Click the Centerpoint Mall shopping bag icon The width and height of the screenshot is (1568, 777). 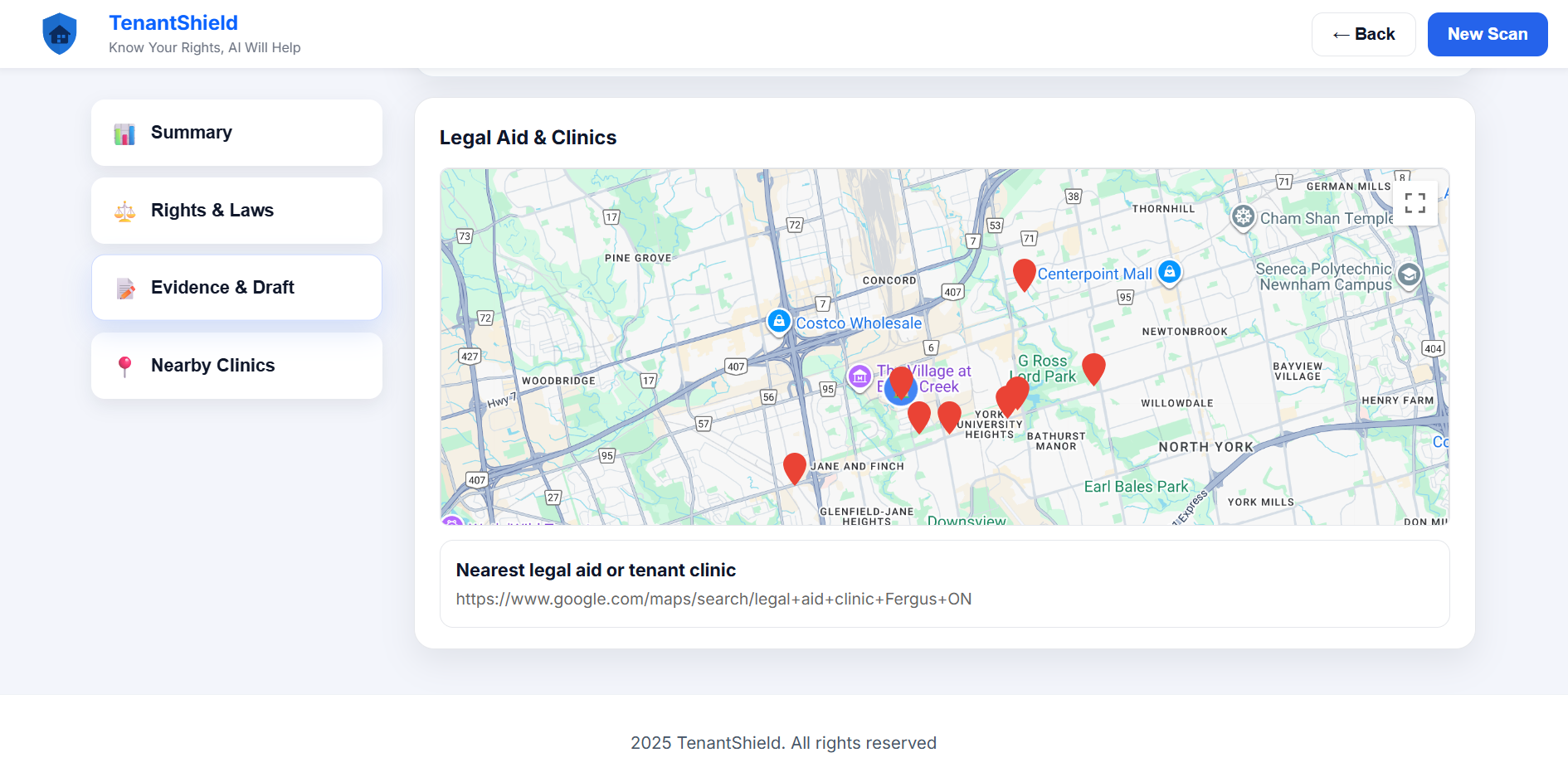[x=1169, y=271]
